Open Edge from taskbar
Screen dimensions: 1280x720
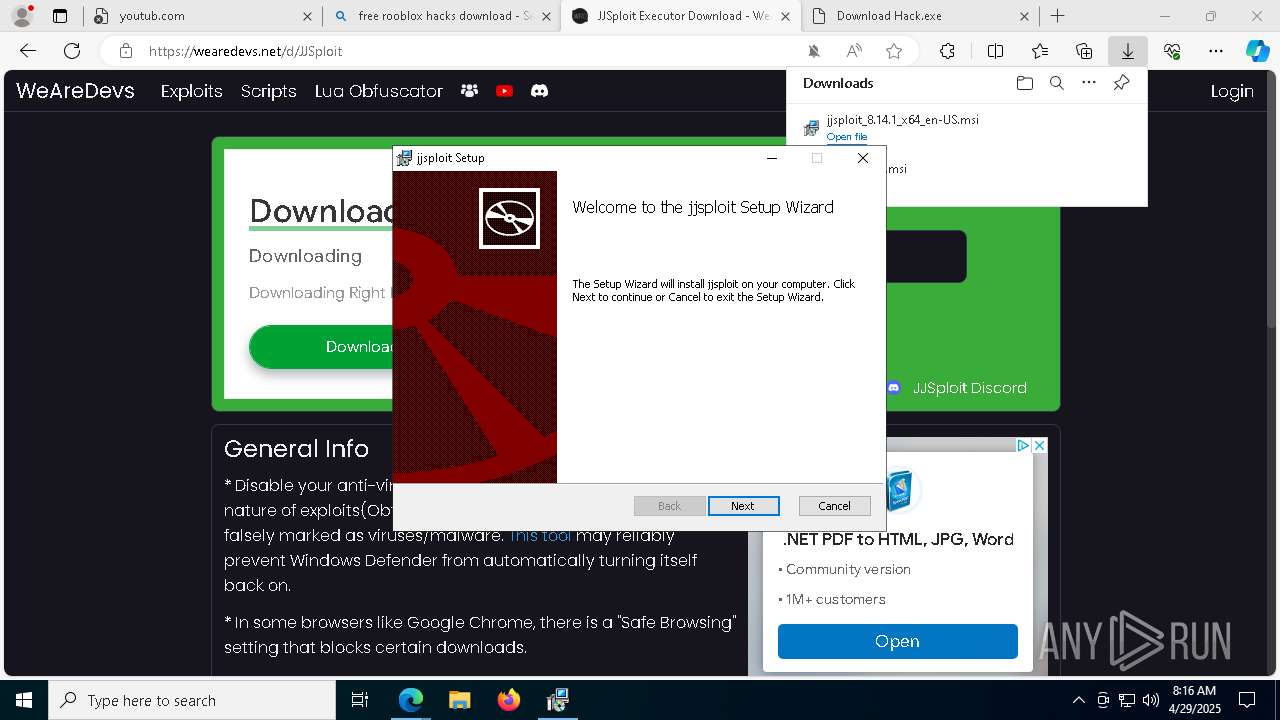click(x=411, y=700)
